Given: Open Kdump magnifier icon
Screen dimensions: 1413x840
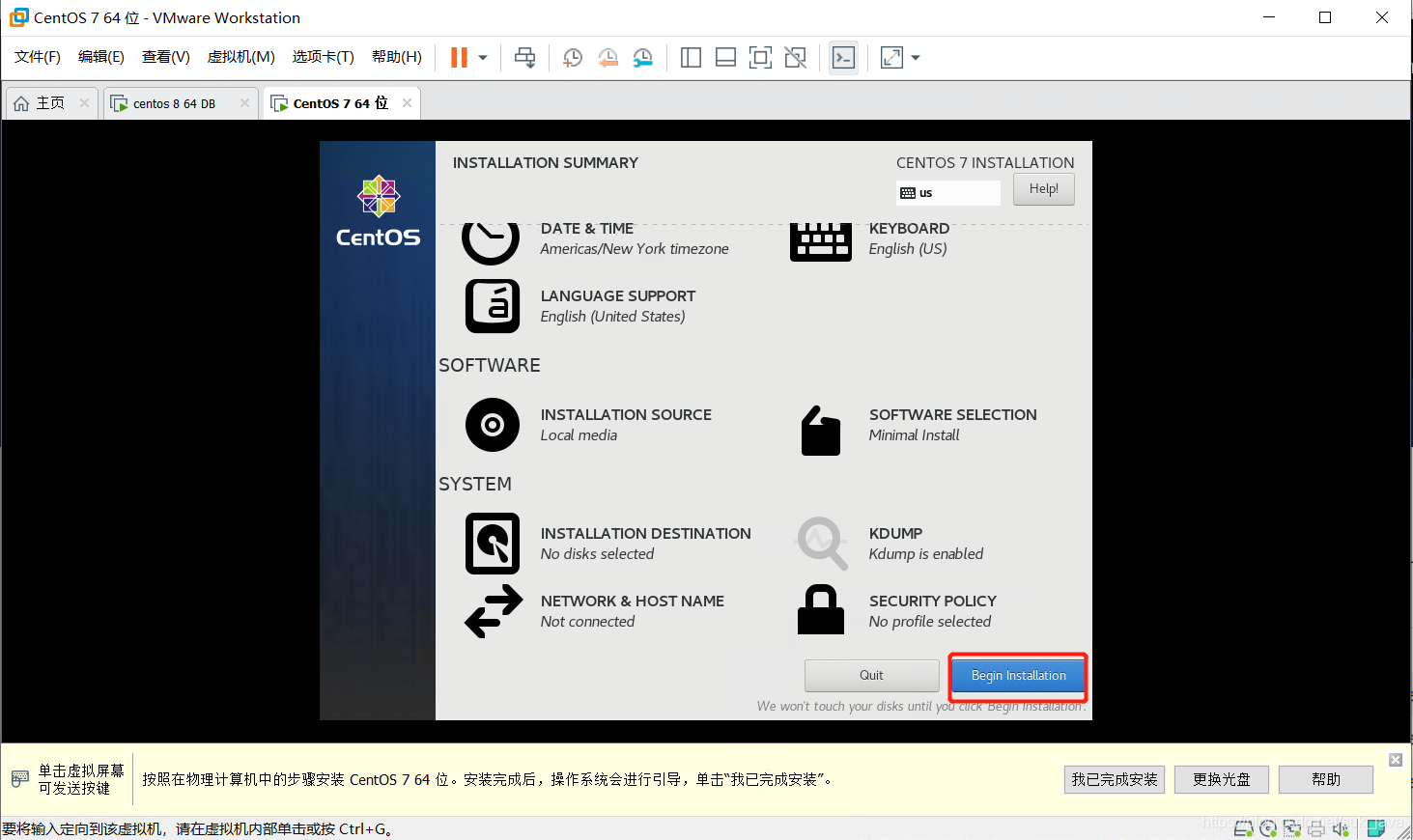Looking at the screenshot, I should click(821, 543).
